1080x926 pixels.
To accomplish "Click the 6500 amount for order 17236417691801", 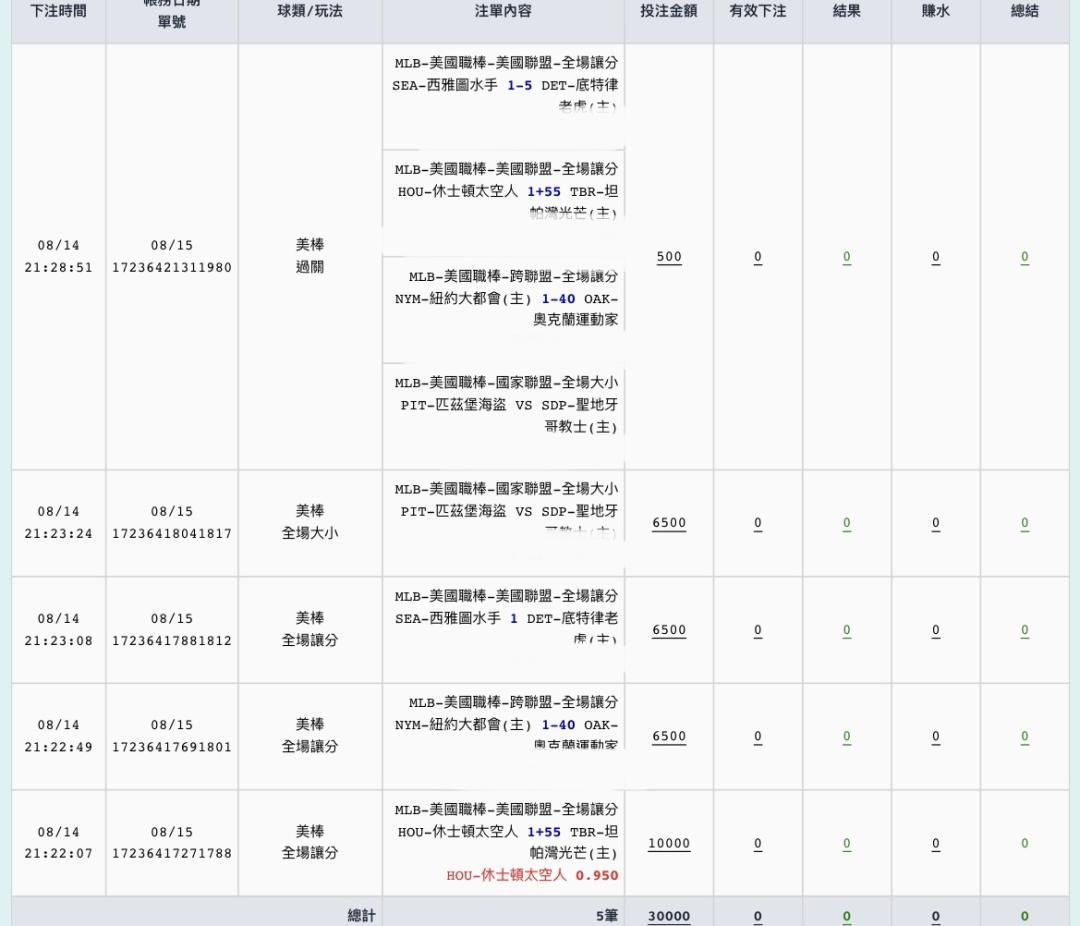I will tap(669, 737).
